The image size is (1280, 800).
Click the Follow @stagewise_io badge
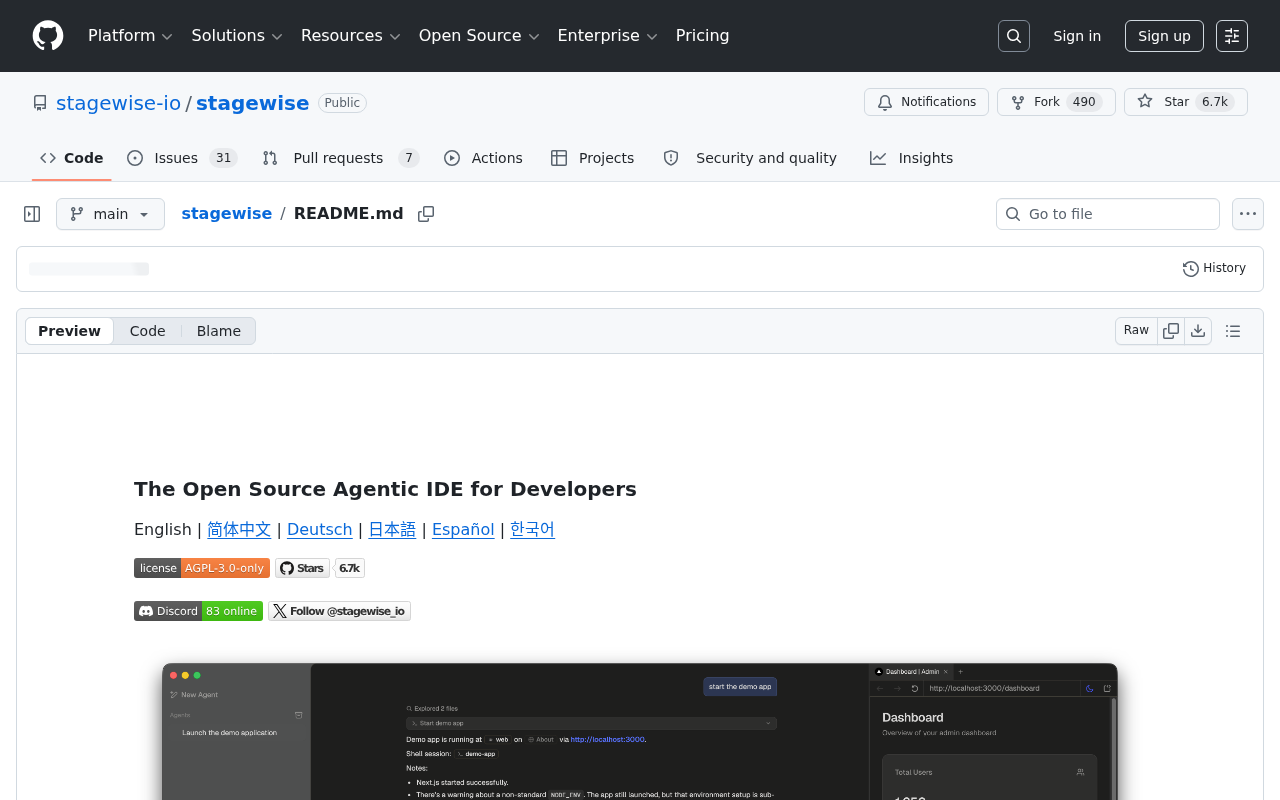point(339,611)
